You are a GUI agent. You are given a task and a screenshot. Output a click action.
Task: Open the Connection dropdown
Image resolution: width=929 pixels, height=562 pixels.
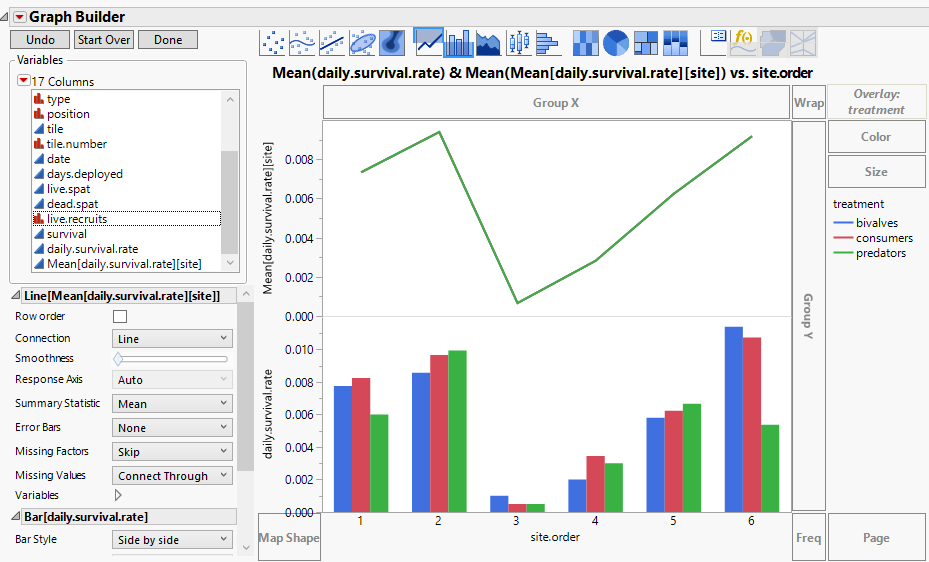point(172,339)
